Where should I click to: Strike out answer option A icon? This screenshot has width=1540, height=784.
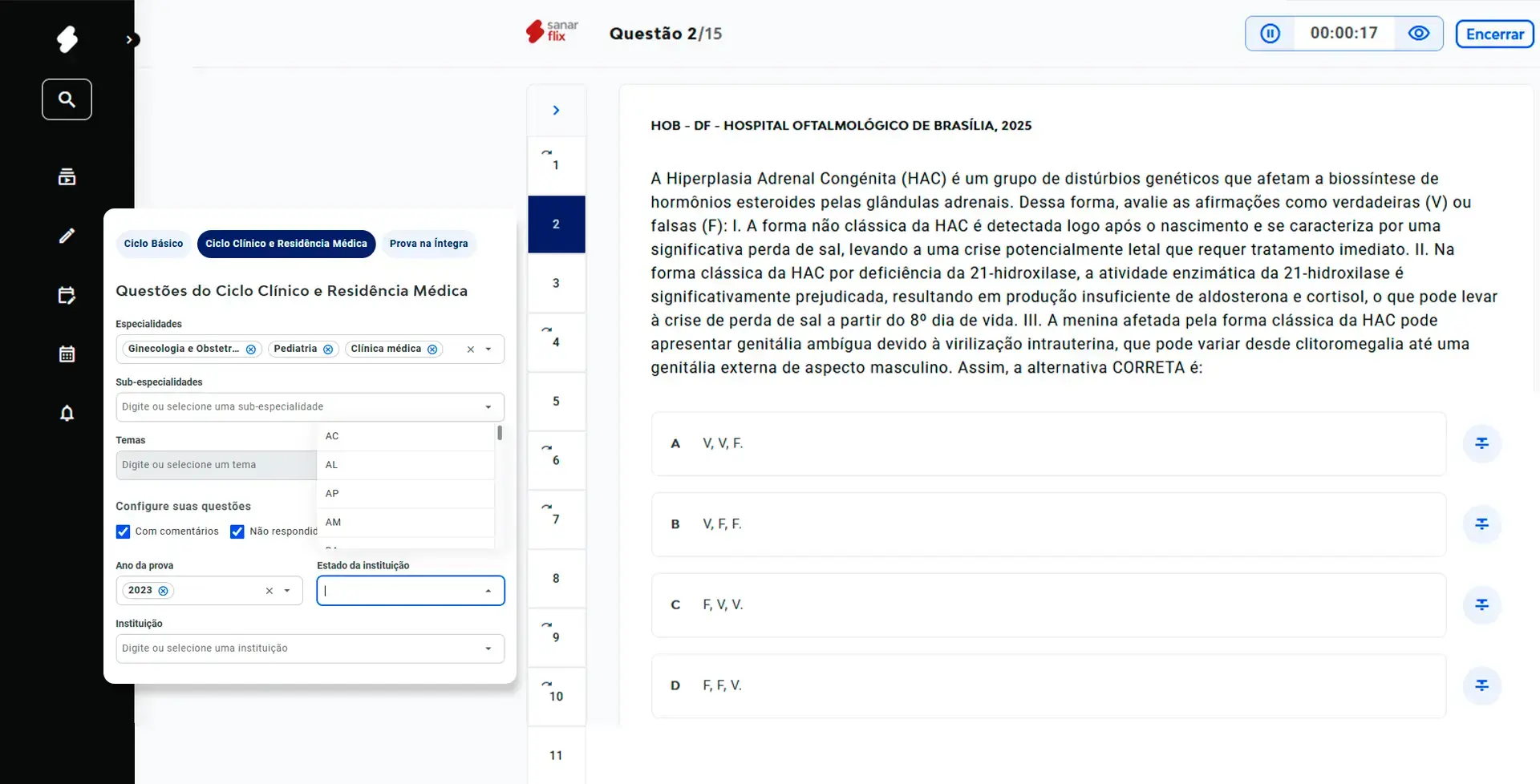(1481, 443)
